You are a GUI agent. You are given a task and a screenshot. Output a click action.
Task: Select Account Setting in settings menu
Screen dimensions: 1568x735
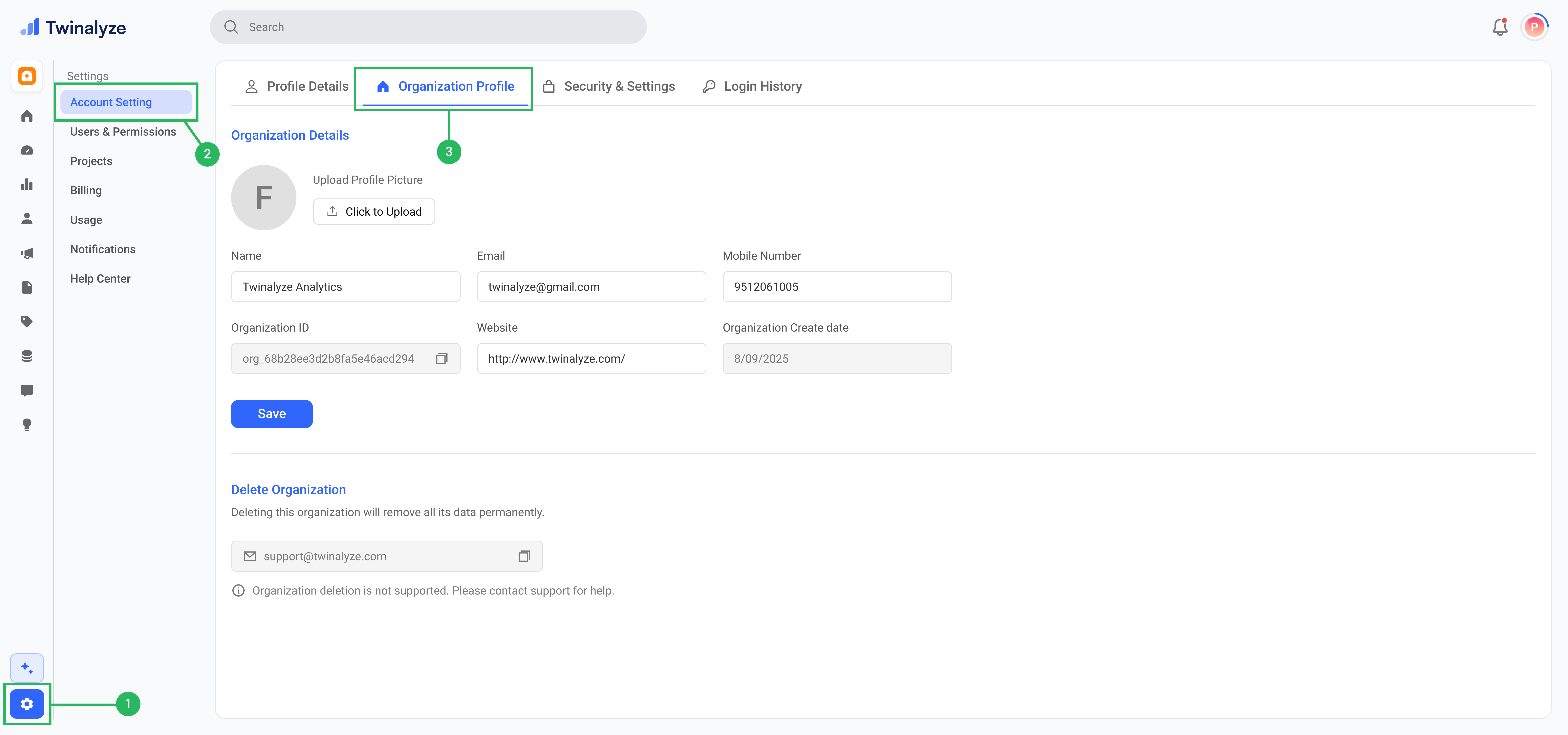[126, 102]
